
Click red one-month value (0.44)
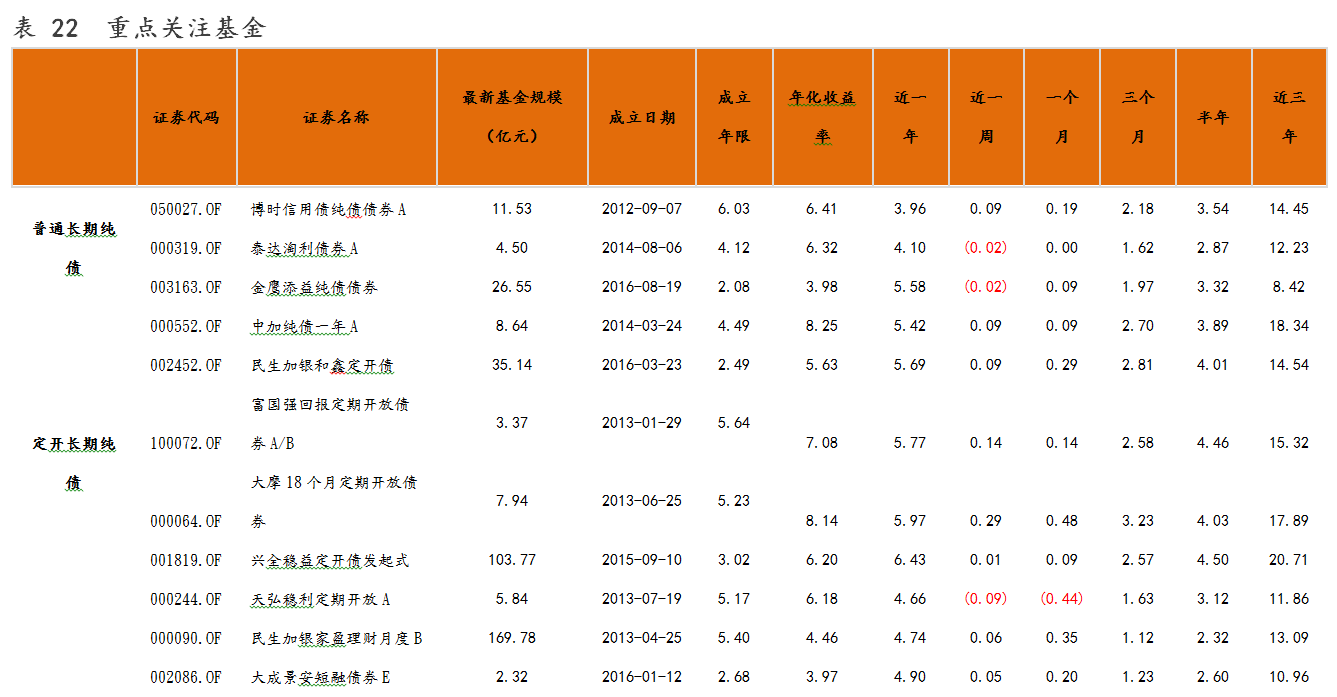coord(1062,599)
